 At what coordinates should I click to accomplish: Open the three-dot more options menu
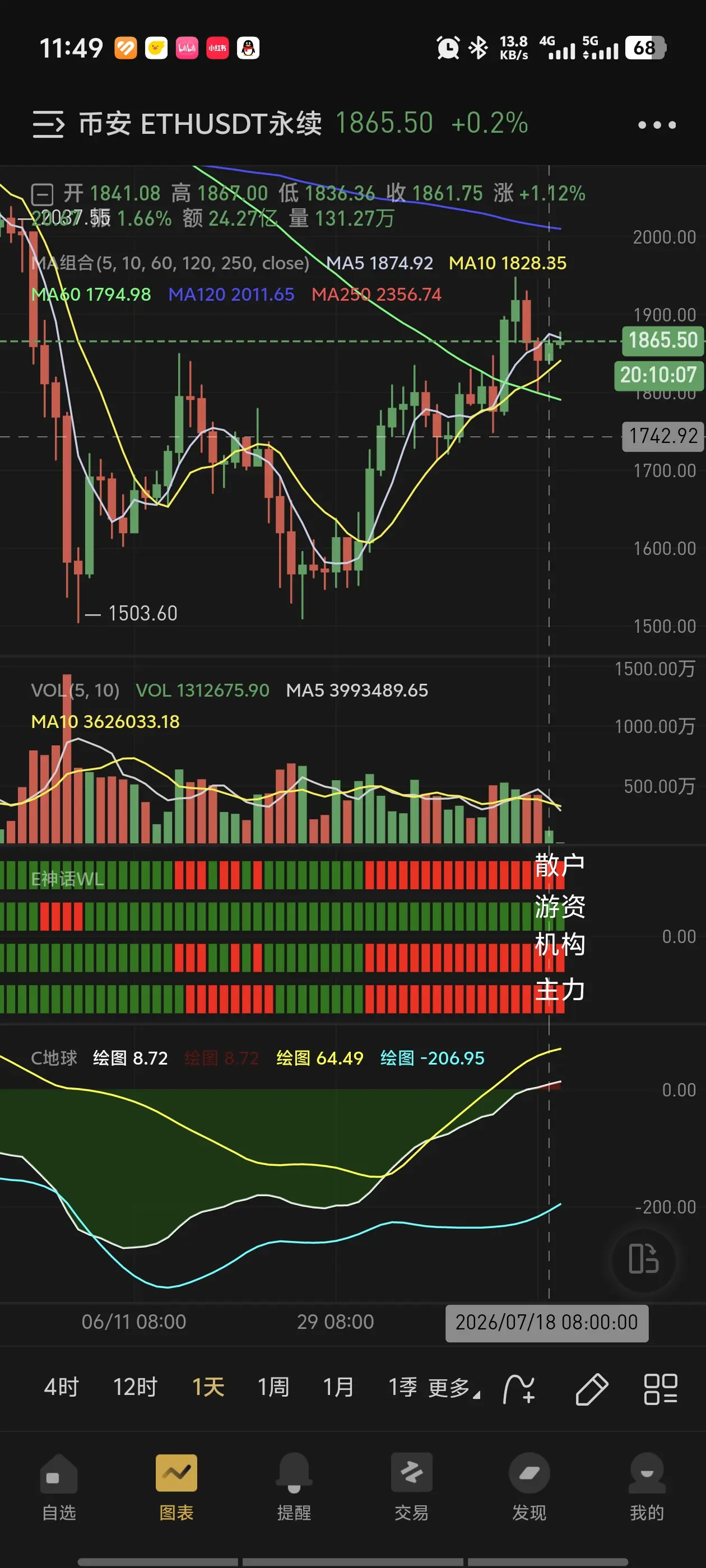tap(657, 125)
